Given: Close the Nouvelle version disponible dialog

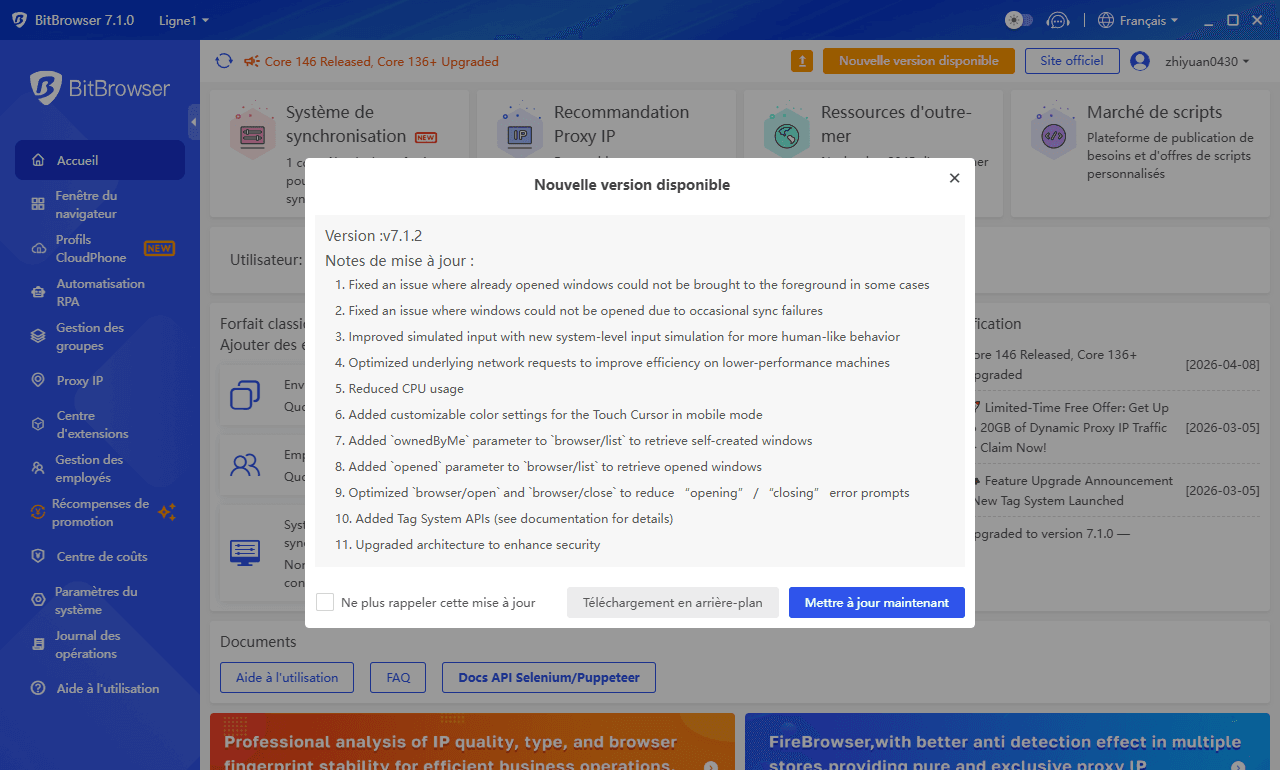Looking at the screenshot, I should 954,178.
